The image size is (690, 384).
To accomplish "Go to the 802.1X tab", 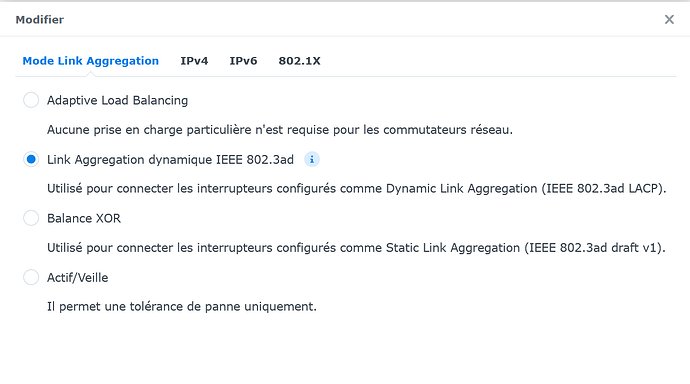I will pyautogui.click(x=299, y=61).
